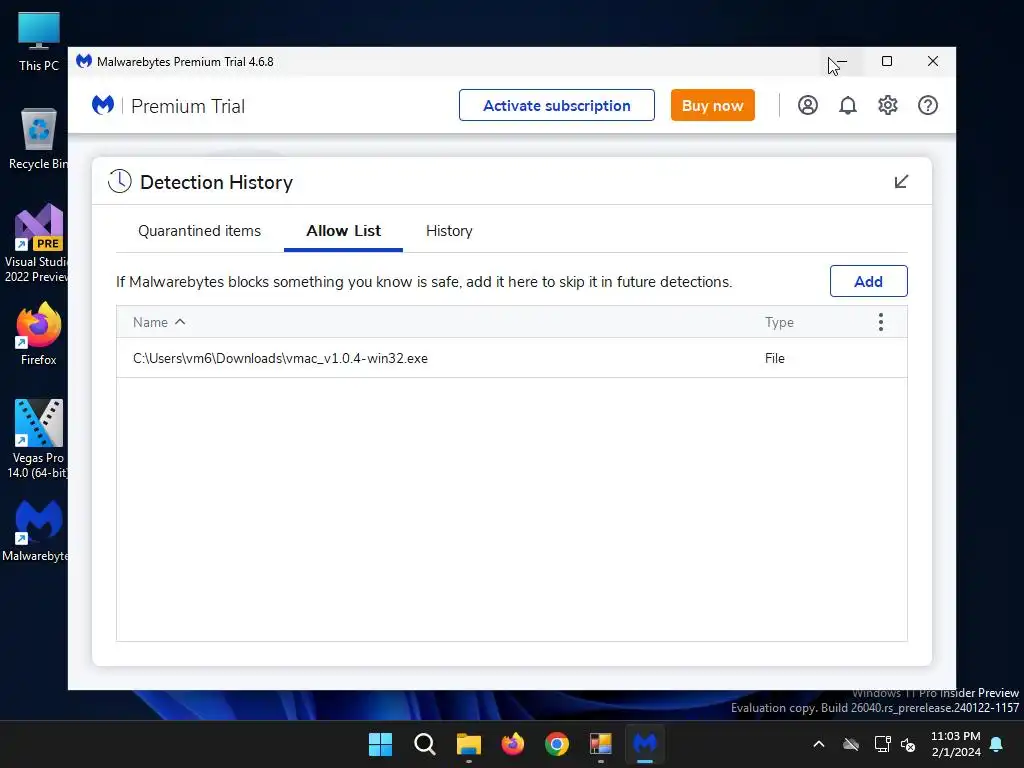Open Firefox from the taskbar
The height and width of the screenshot is (768, 1024).
click(x=513, y=744)
